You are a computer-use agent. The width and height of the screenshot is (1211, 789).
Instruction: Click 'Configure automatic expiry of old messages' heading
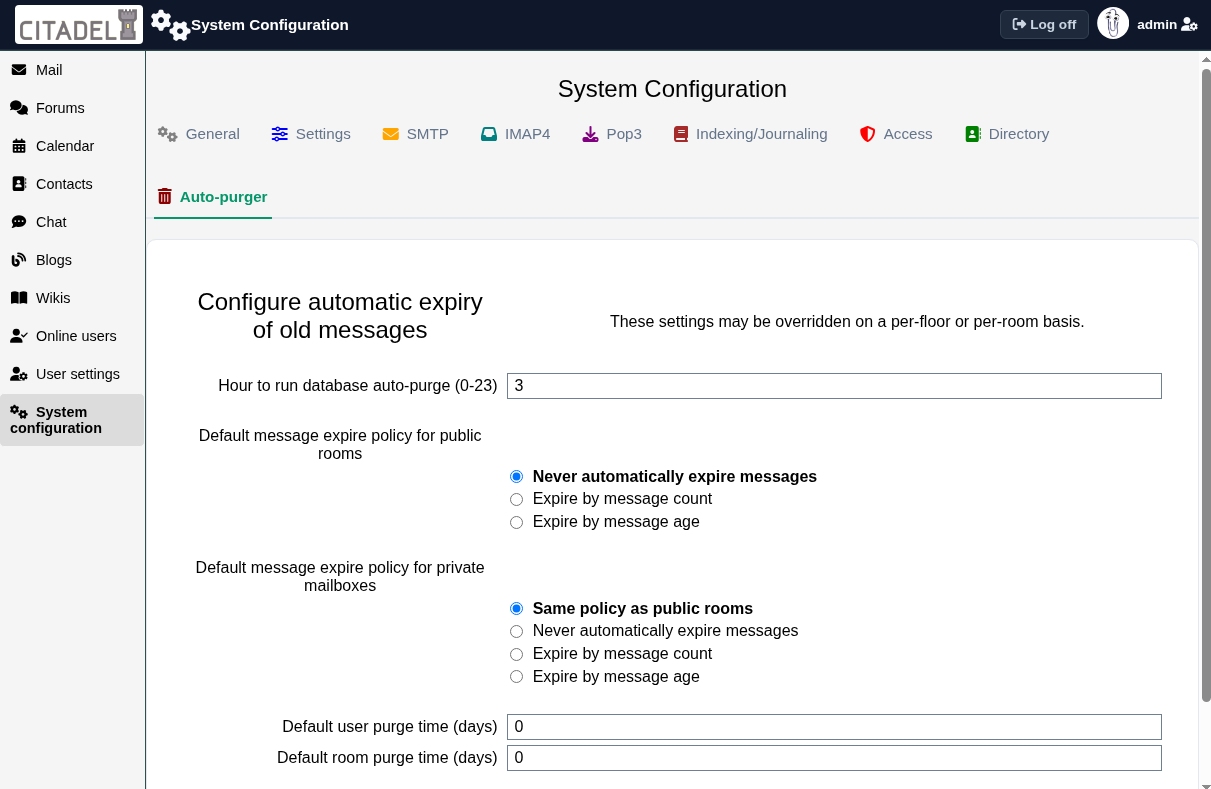340,316
